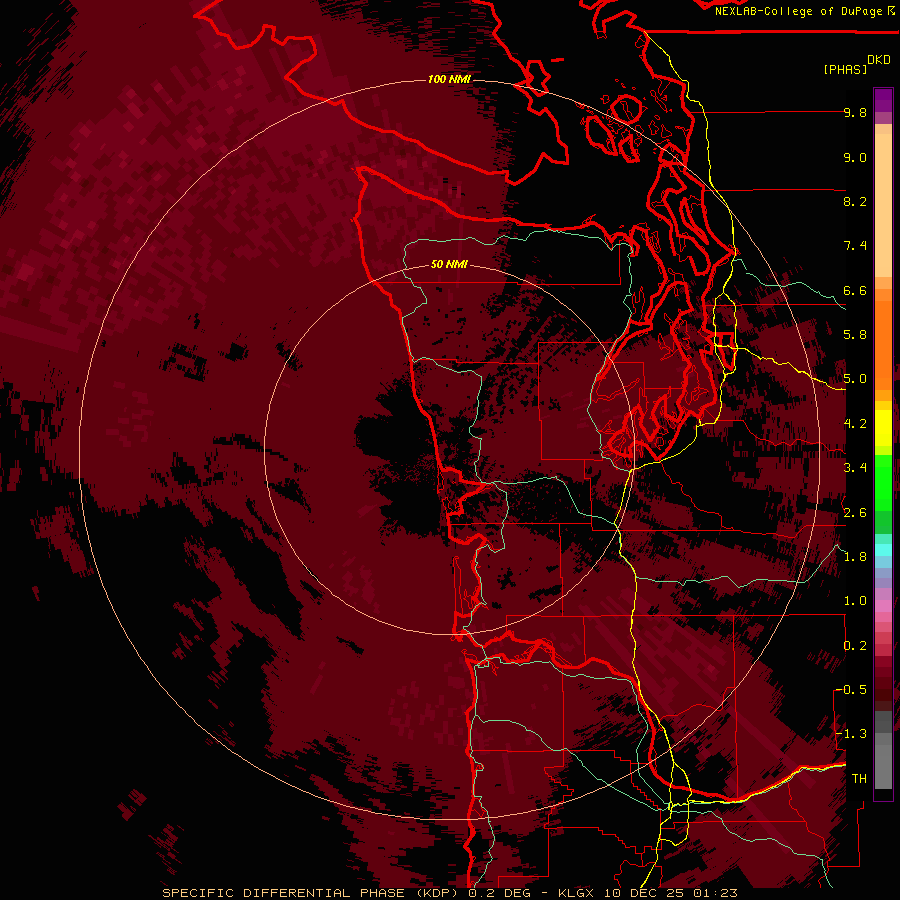
Task: Click the -0.5 scale value
Action: point(851,690)
